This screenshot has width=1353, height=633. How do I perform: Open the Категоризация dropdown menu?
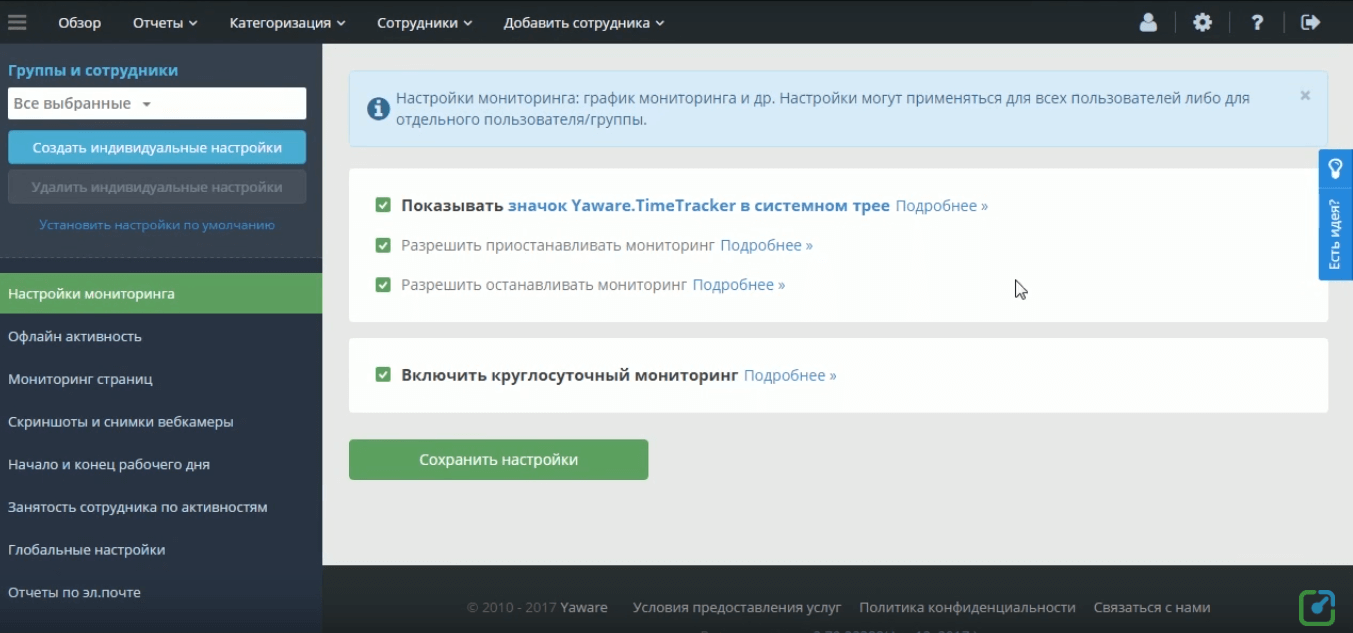287,22
